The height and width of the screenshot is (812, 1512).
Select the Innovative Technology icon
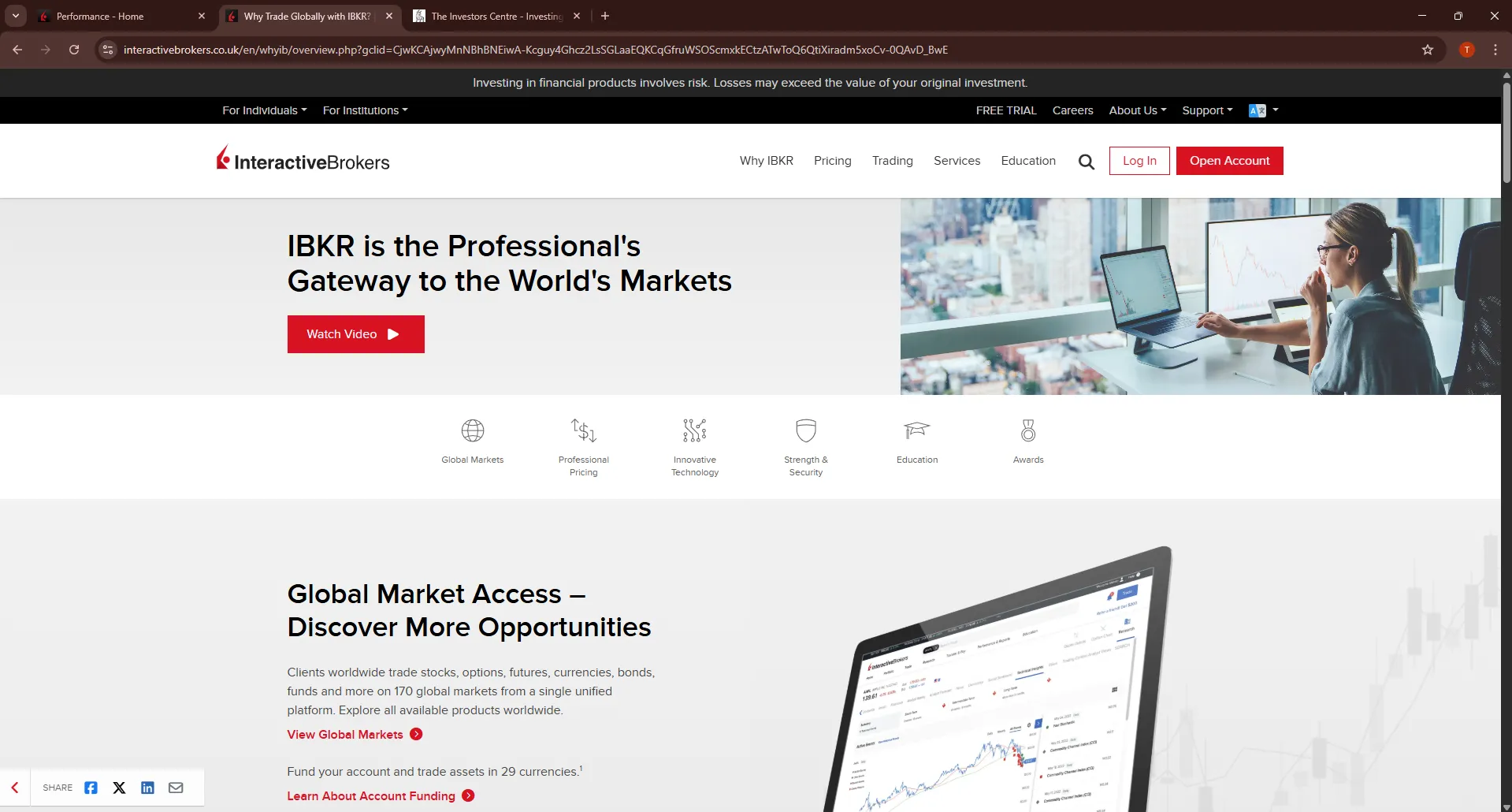[x=695, y=430]
